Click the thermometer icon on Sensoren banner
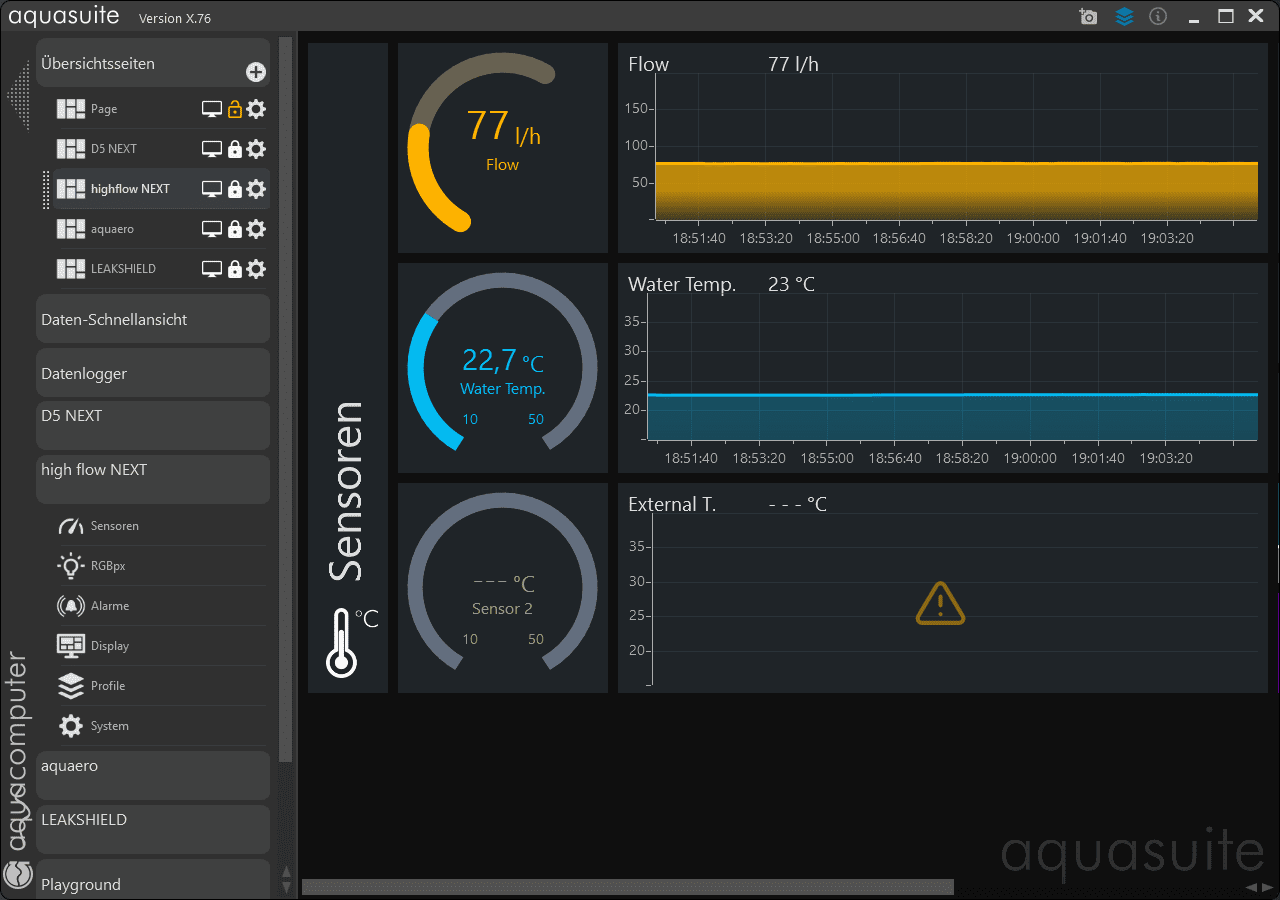Viewport: 1280px width, 900px height. [x=341, y=643]
